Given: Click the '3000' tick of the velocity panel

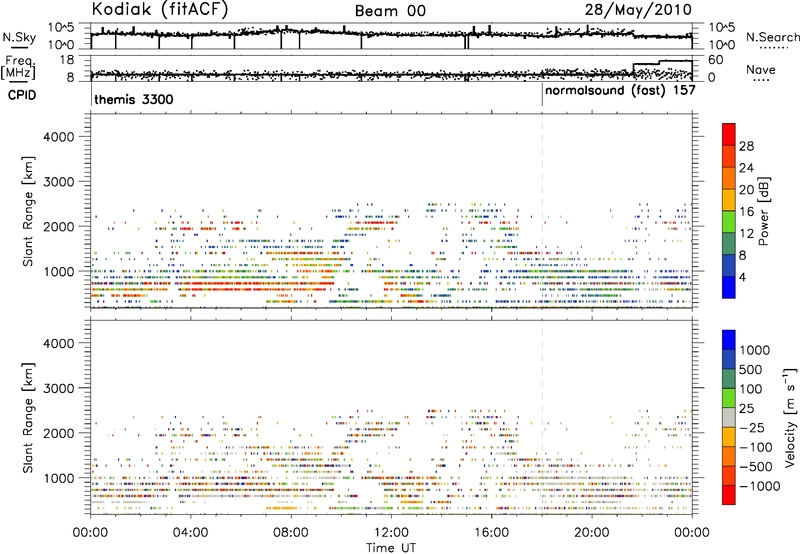Looking at the screenshot, I should [x=59, y=388].
